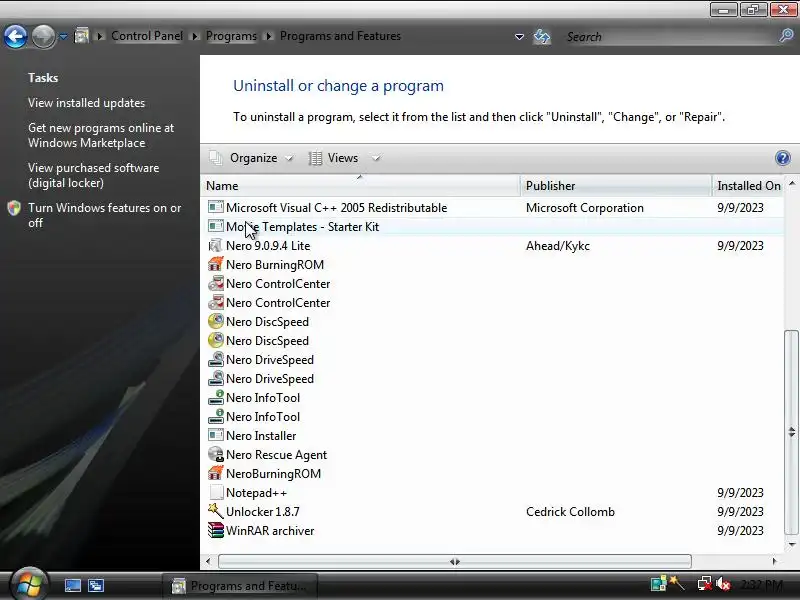This screenshot has width=800, height=600.
Task: Click the Control Panel folder icon in address bar
Action: [81, 36]
